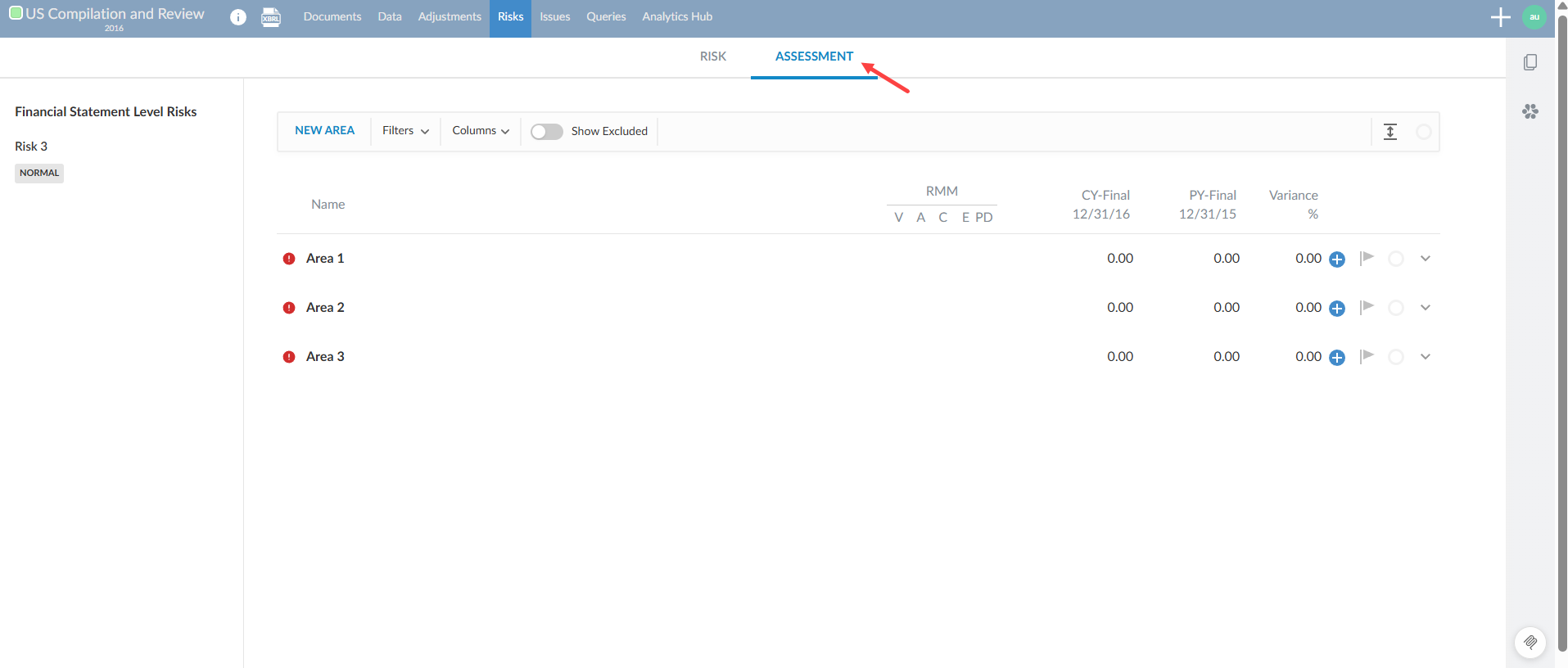Viewport: 1568px width, 668px height.
Task: Click Area 2 PY-Final value 0.00
Action: (1227, 308)
